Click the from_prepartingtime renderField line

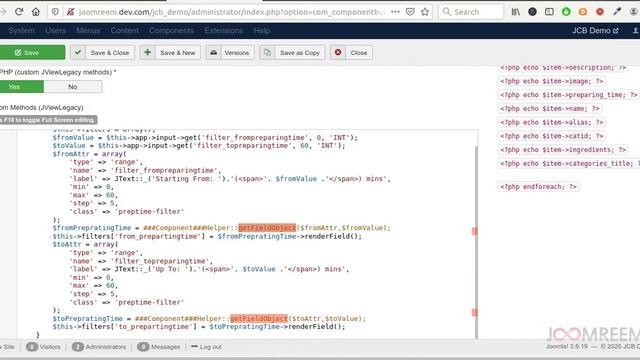(207, 236)
